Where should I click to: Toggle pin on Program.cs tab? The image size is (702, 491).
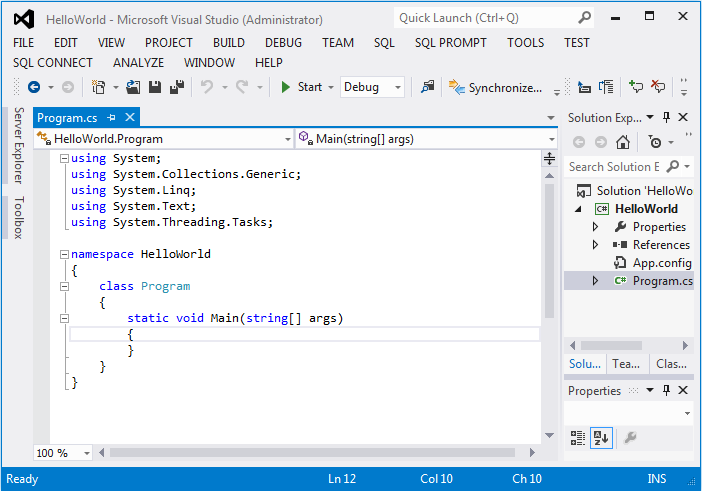coord(111,118)
